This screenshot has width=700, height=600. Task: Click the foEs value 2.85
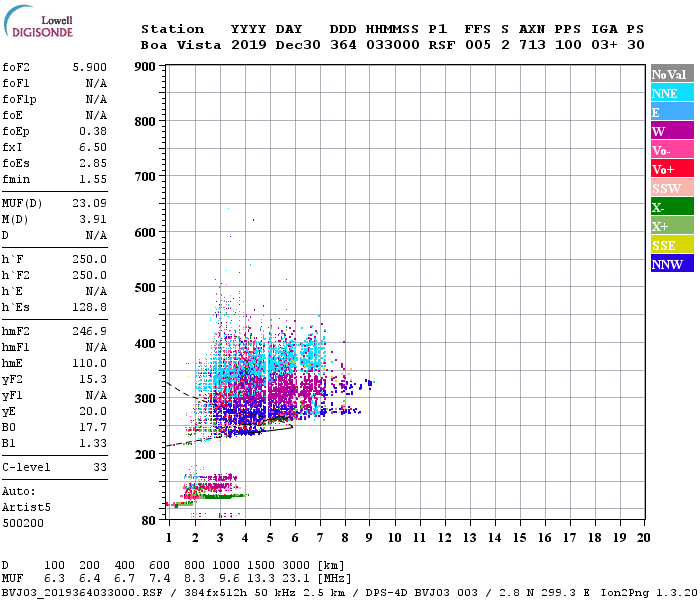93,163
